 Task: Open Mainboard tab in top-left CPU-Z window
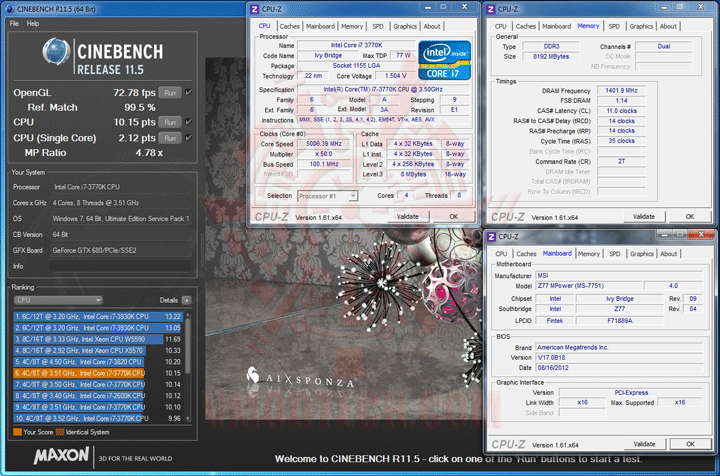pos(320,26)
